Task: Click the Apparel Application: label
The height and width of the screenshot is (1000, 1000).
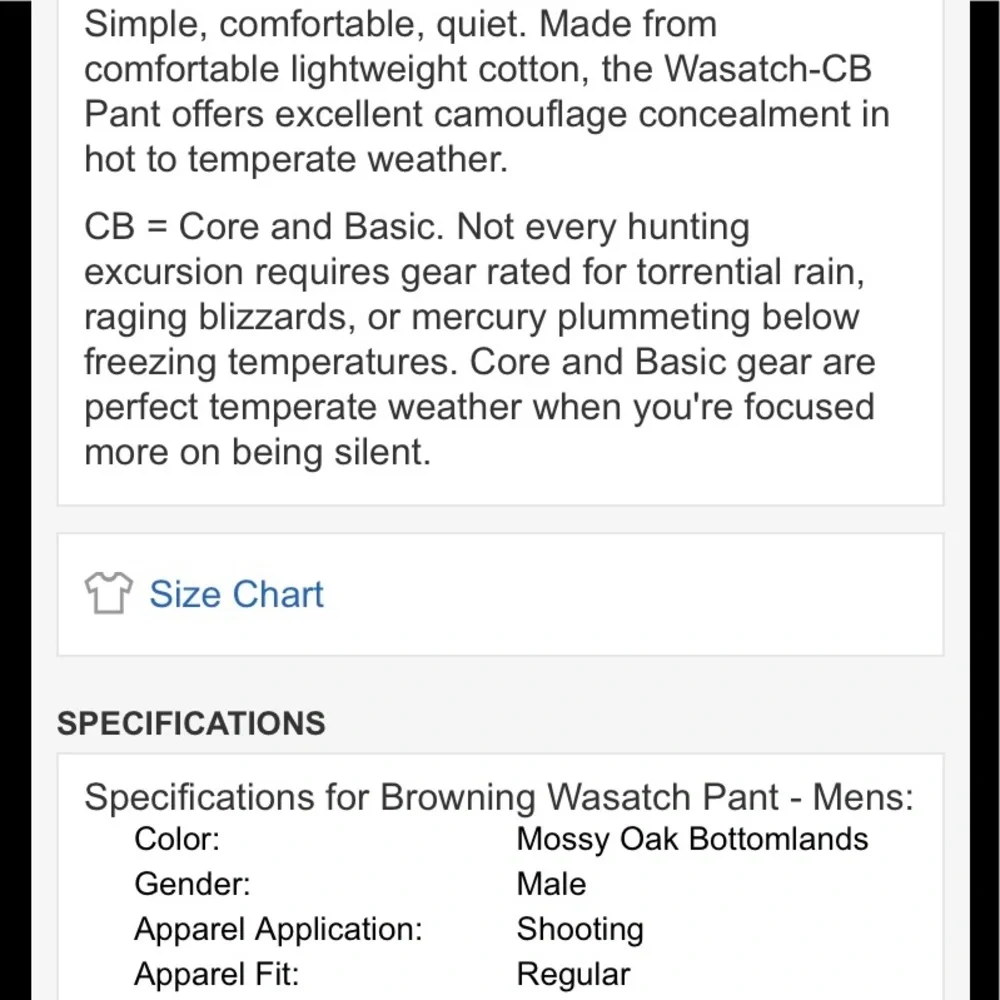Action: [278, 929]
